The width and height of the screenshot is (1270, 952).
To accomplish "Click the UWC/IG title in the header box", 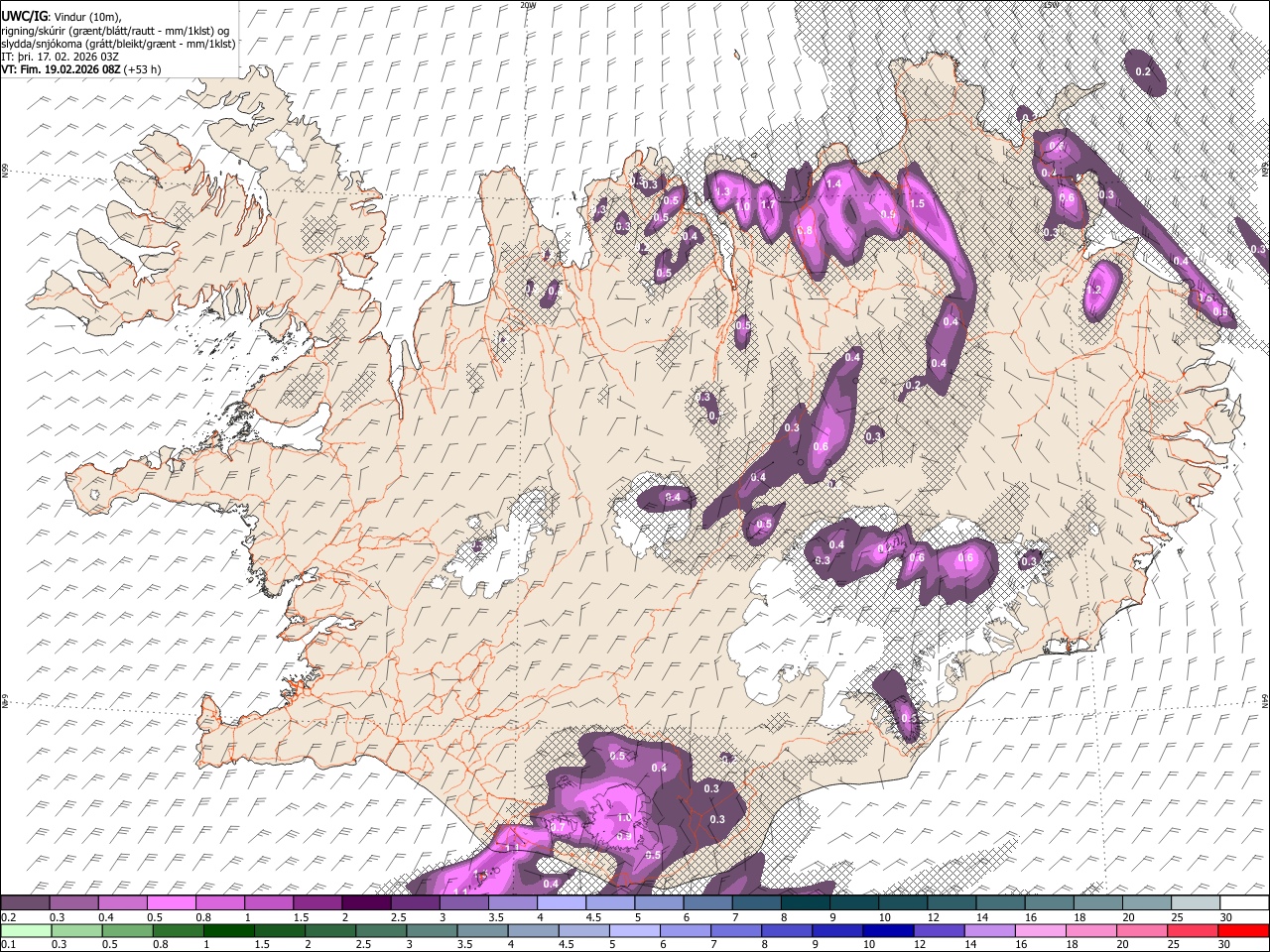I will (x=24, y=17).
